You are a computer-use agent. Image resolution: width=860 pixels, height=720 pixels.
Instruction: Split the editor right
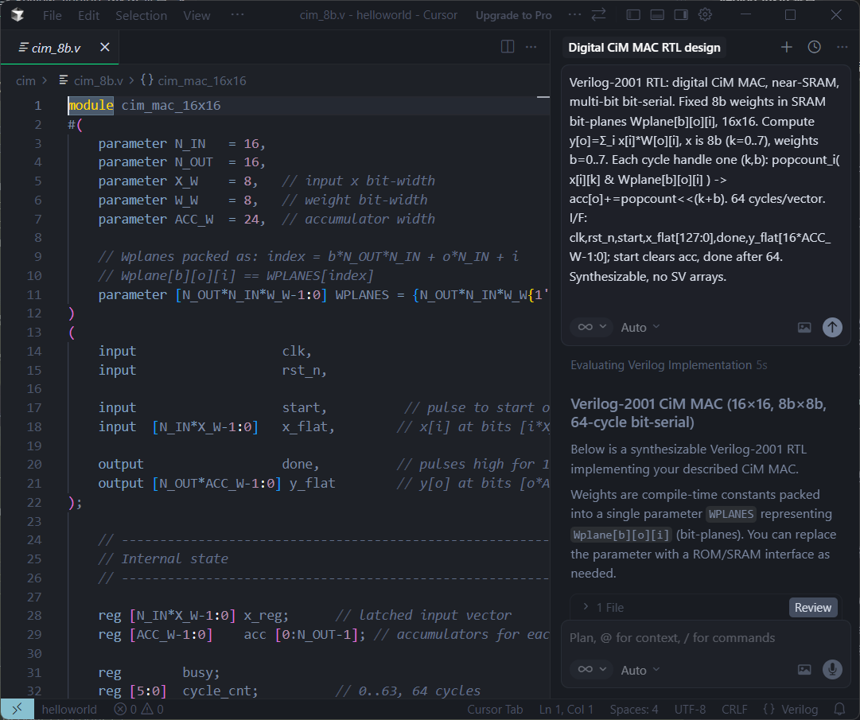(507, 47)
